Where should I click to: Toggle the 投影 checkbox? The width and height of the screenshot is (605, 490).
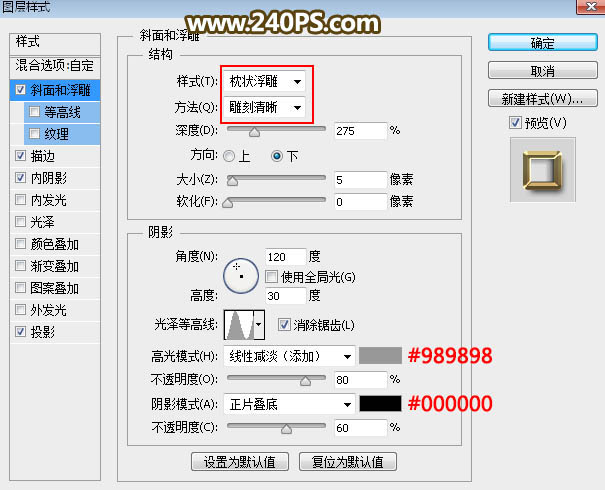20,332
